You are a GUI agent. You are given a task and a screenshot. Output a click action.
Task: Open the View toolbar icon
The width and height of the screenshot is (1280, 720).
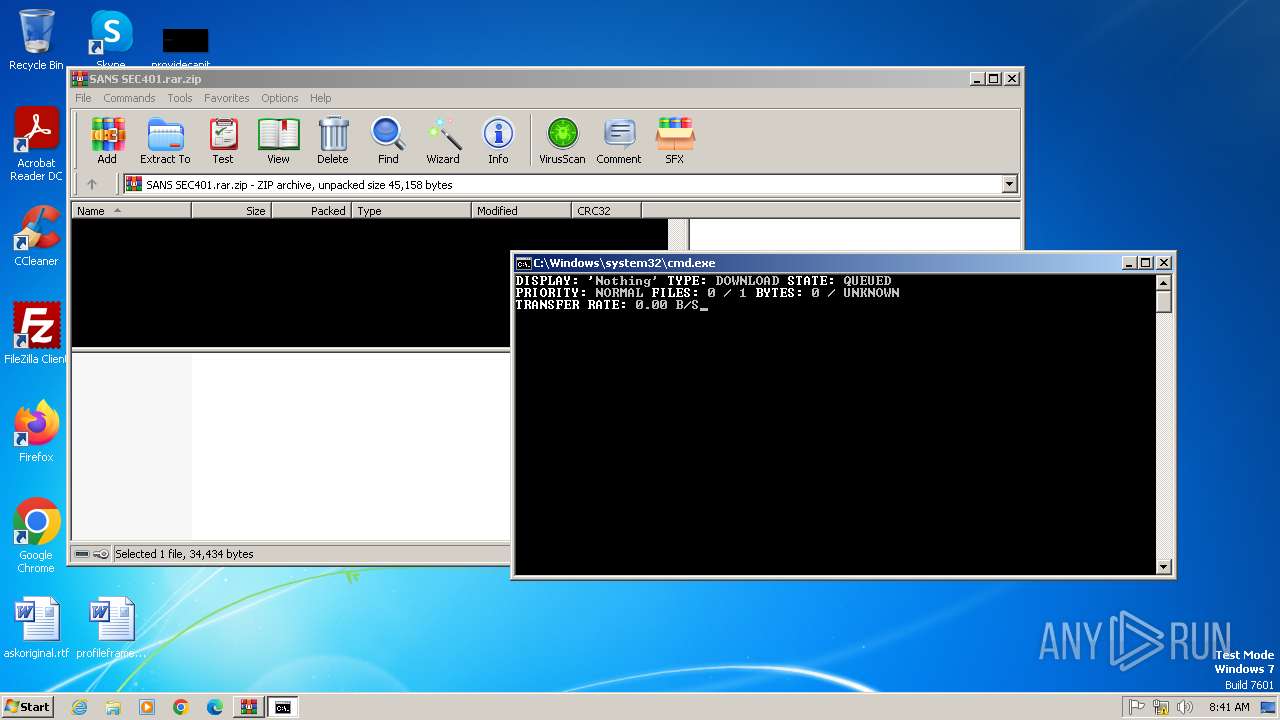click(278, 141)
